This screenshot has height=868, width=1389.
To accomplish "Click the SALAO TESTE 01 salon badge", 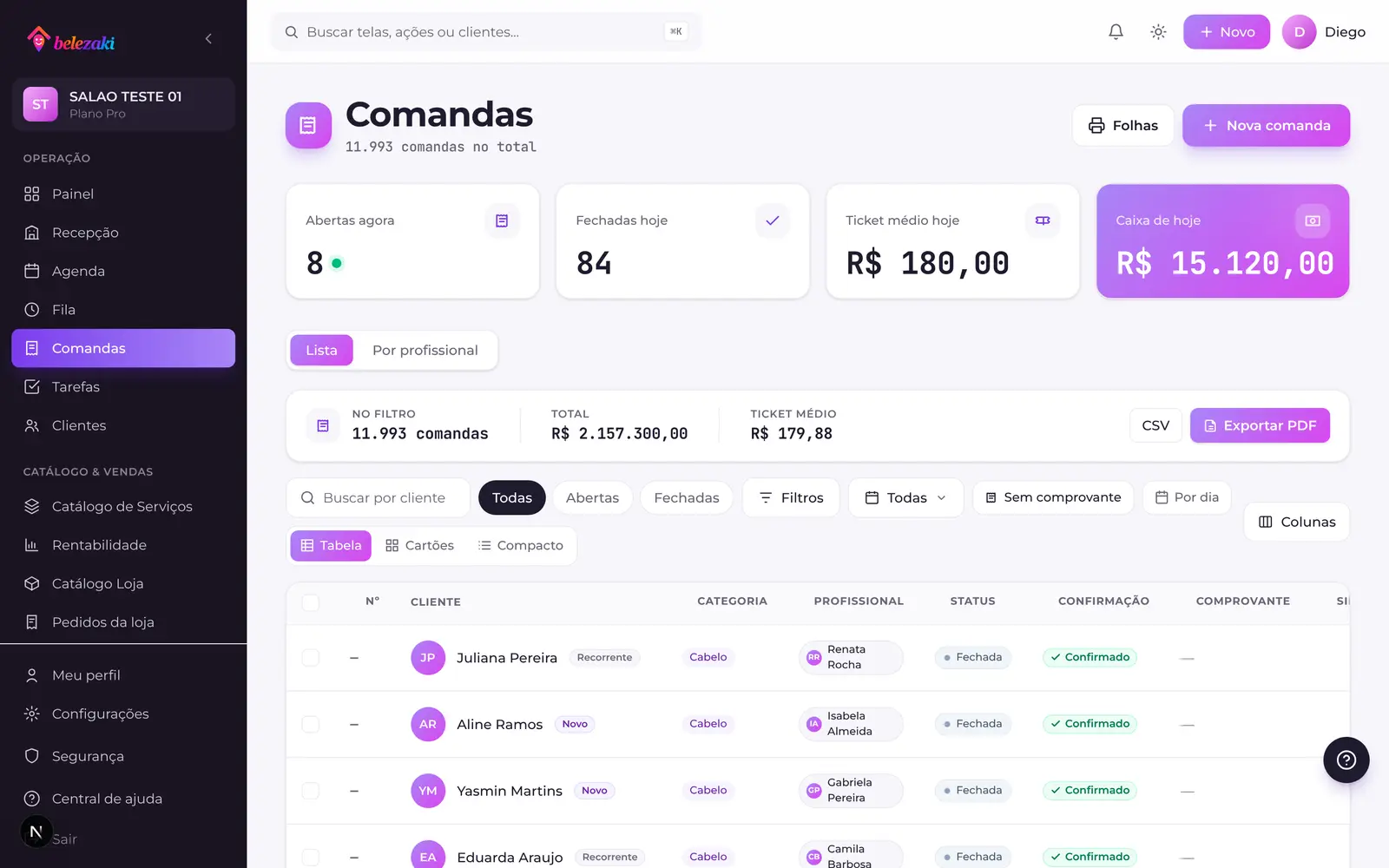I will [x=123, y=104].
